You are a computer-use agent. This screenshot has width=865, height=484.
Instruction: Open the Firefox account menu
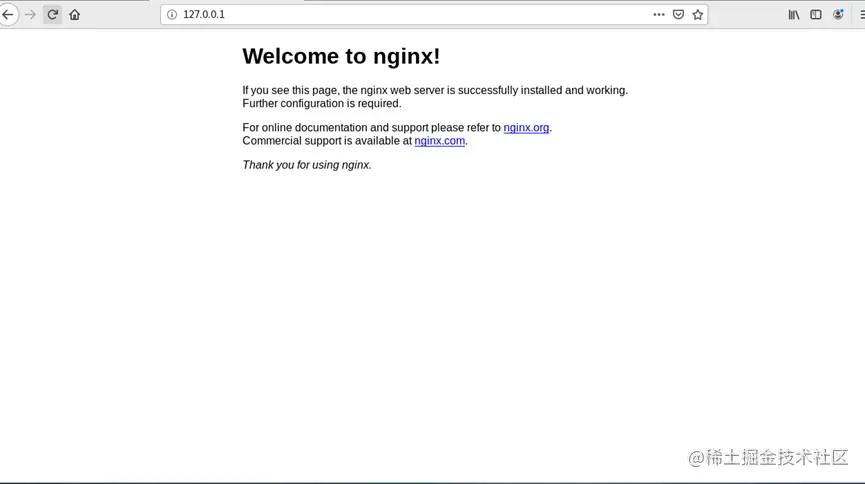tap(838, 14)
